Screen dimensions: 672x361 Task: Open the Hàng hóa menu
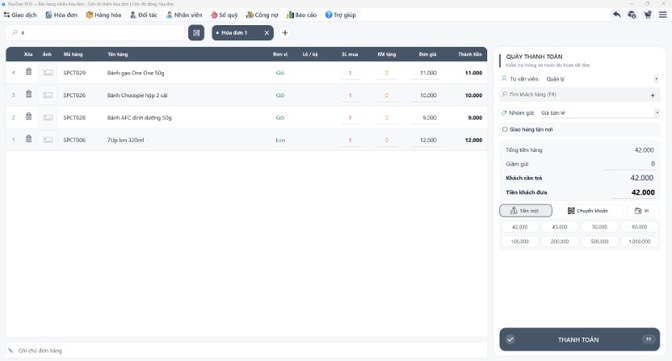click(x=103, y=15)
